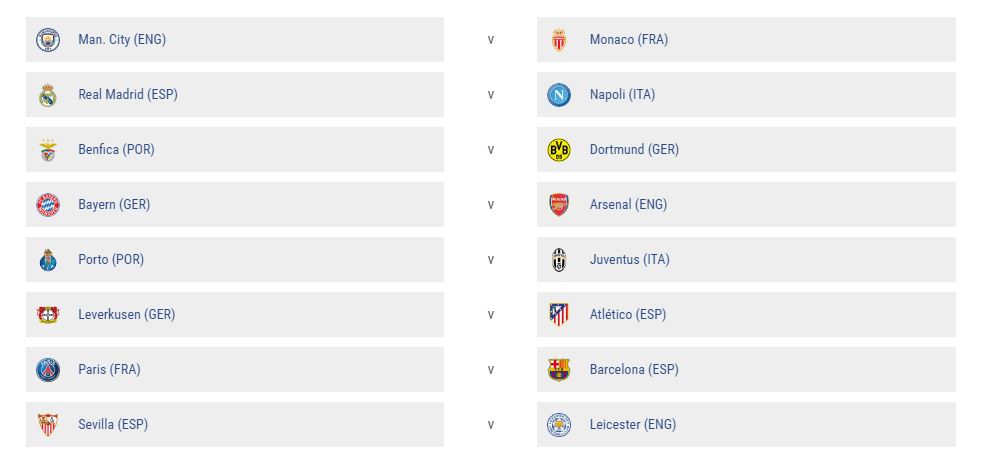Click the Arsenal cannon crest
This screenshot has width=990, height=466.
[559, 205]
